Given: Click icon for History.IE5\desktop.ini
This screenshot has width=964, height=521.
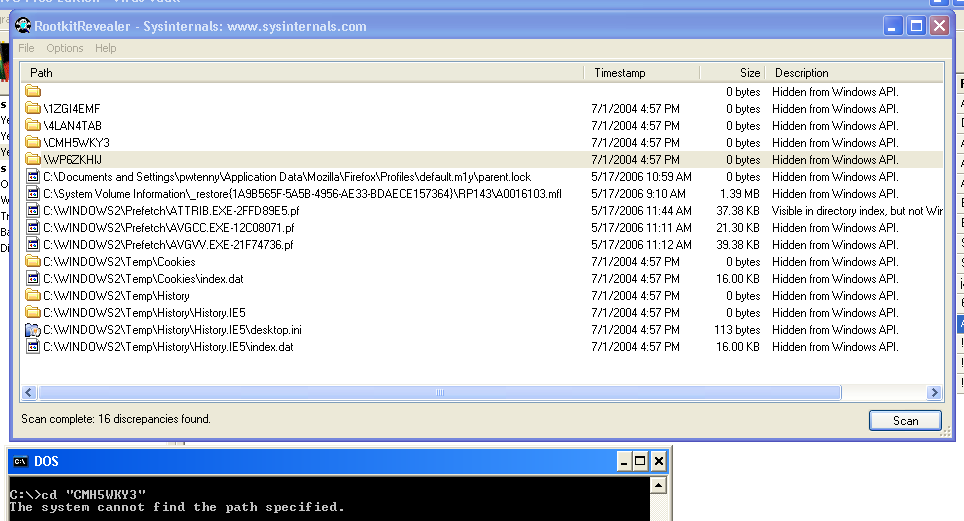Looking at the screenshot, I should point(33,330).
